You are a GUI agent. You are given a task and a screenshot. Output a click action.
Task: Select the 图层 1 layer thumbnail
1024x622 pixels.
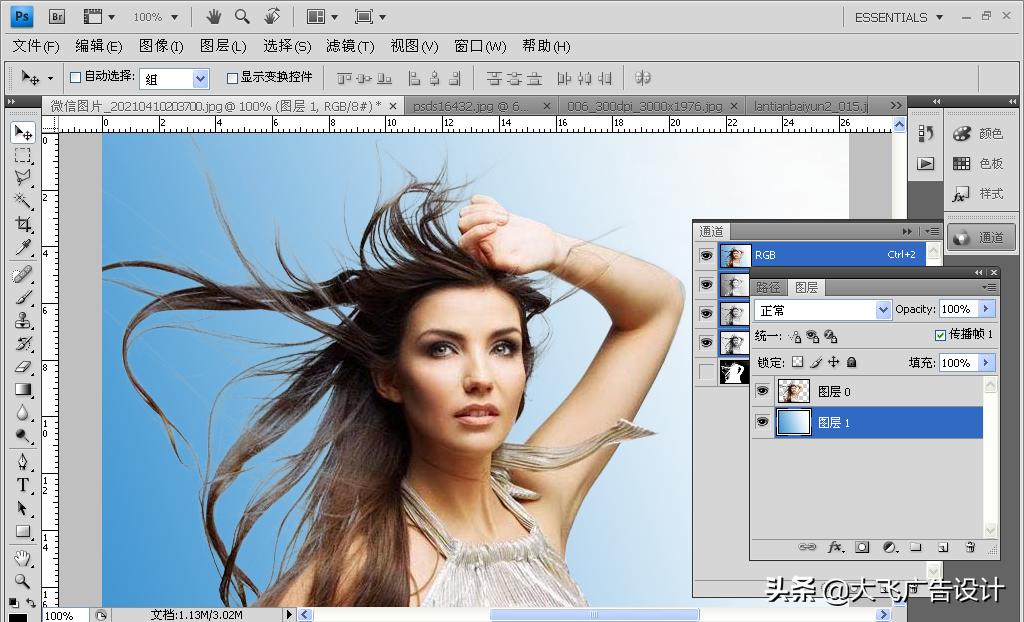[x=794, y=423]
